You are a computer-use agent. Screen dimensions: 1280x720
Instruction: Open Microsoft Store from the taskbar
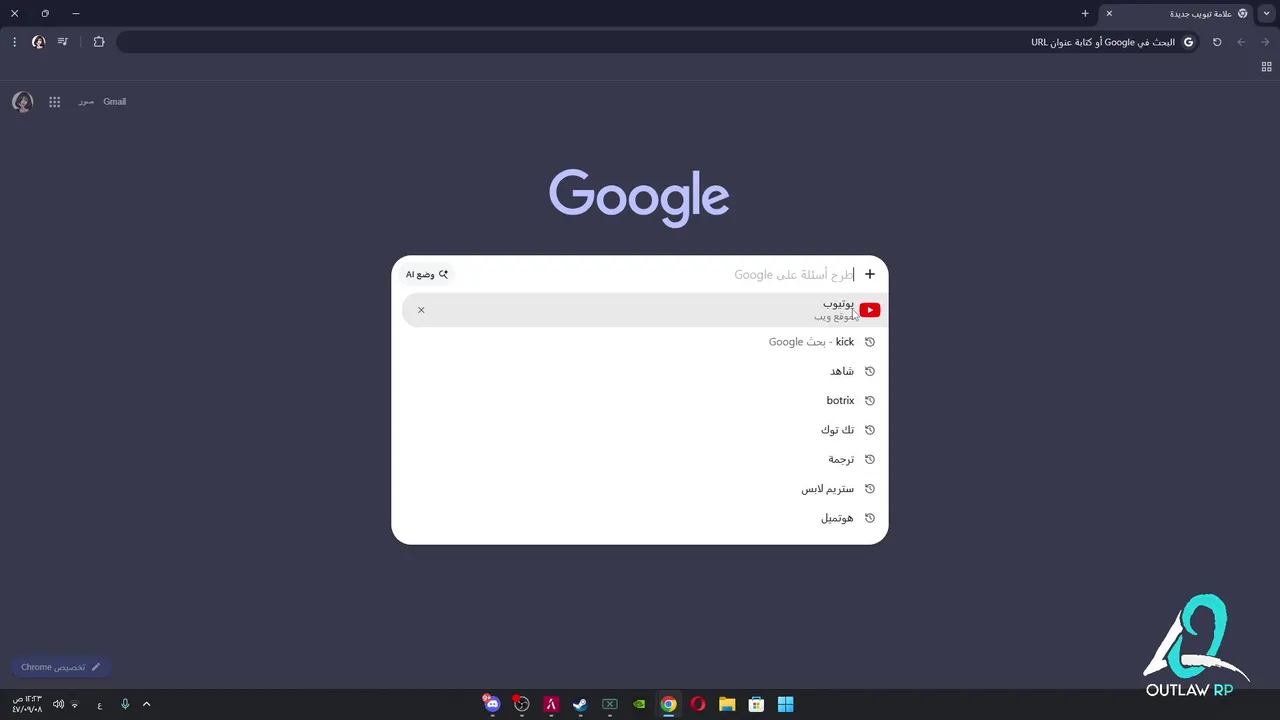(757, 704)
